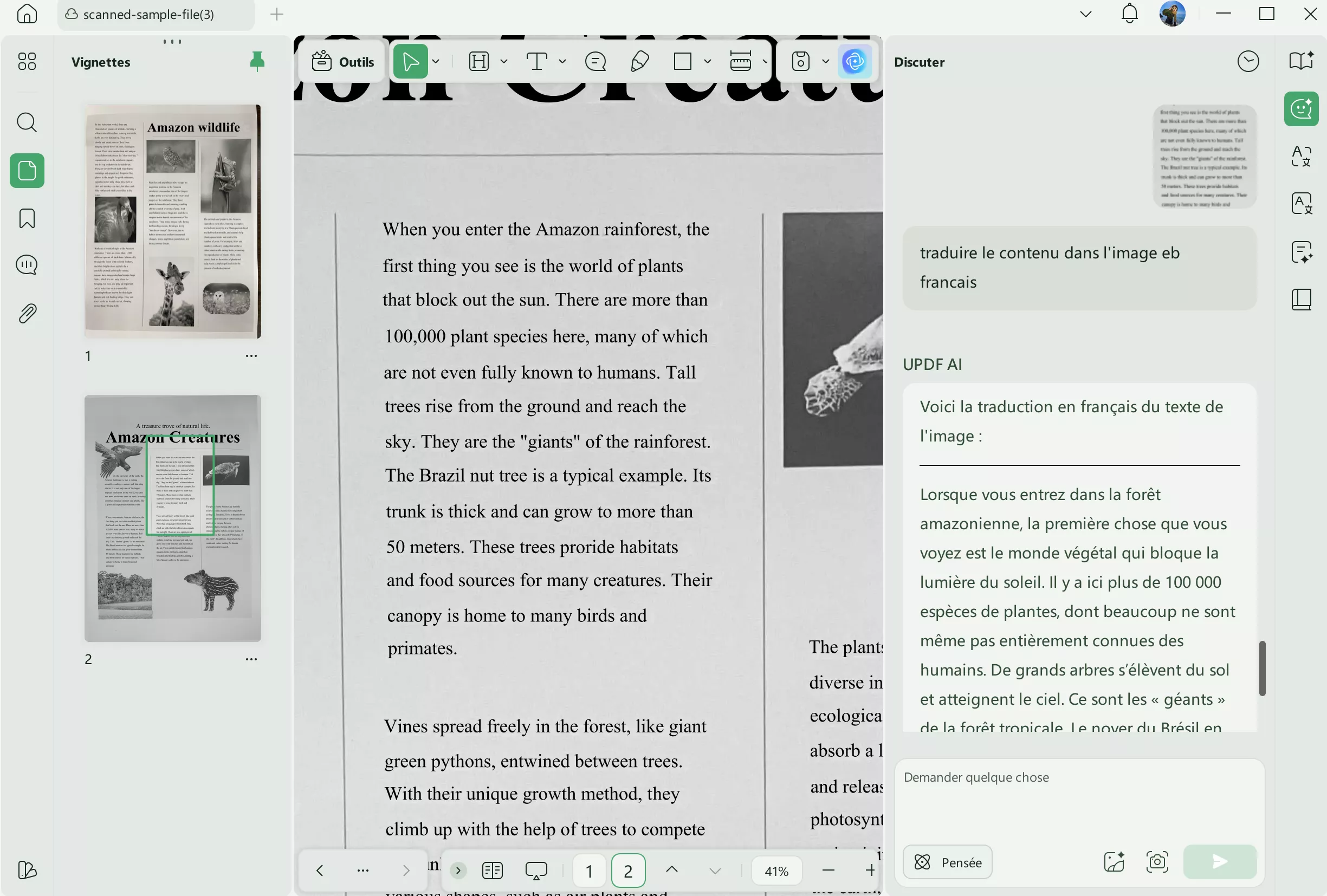Send the chat message

pyautogui.click(x=1220, y=862)
